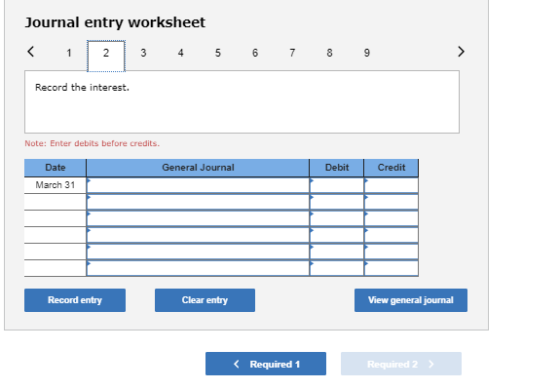Open View general journal

(411, 300)
